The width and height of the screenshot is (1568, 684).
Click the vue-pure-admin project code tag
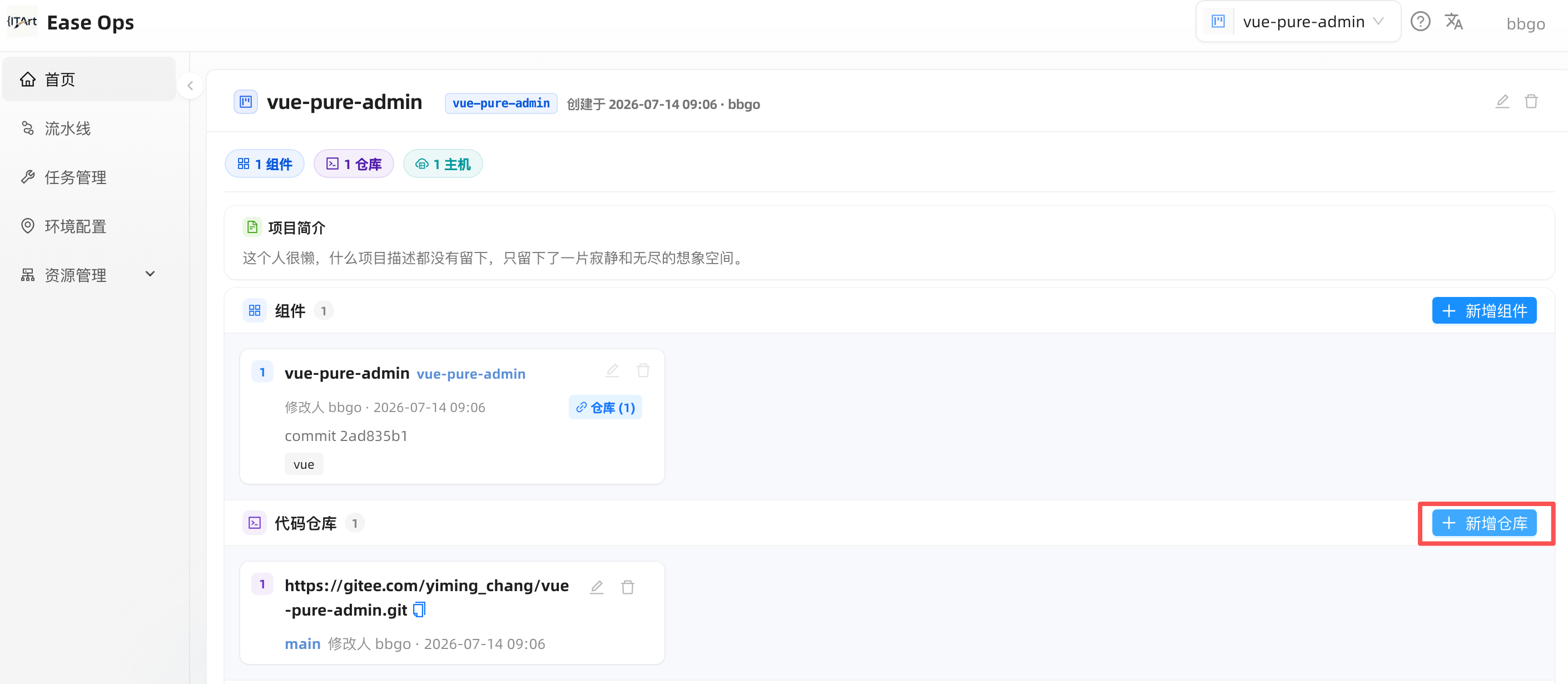pos(500,103)
